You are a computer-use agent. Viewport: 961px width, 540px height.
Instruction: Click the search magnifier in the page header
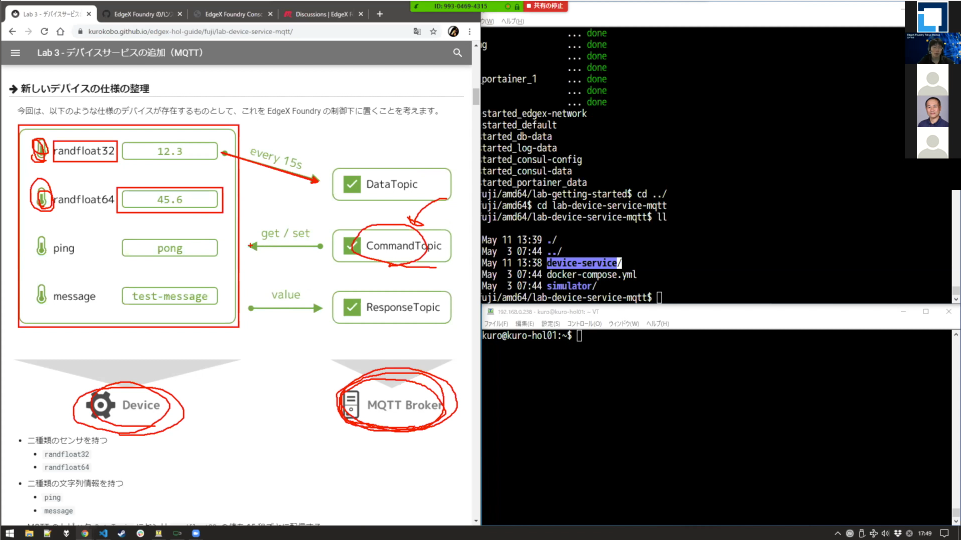pos(457,53)
